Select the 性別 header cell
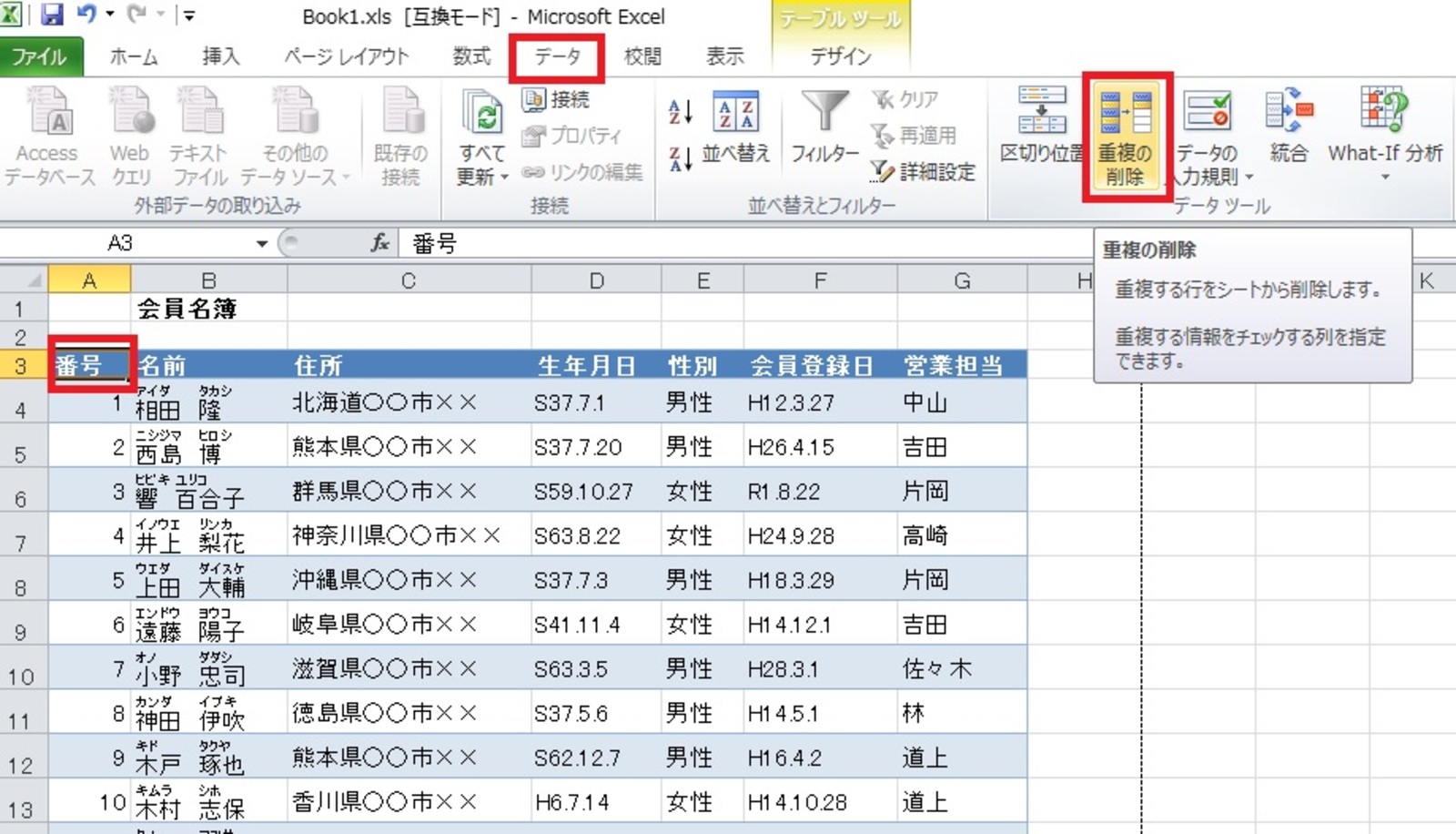 tap(703, 365)
